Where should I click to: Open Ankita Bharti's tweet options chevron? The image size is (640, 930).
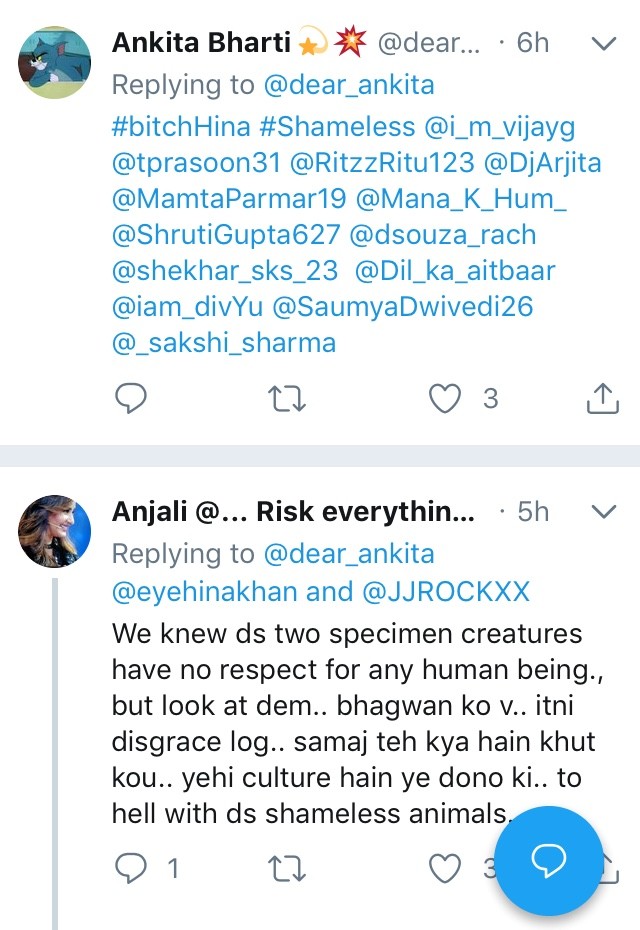pyautogui.click(x=604, y=43)
